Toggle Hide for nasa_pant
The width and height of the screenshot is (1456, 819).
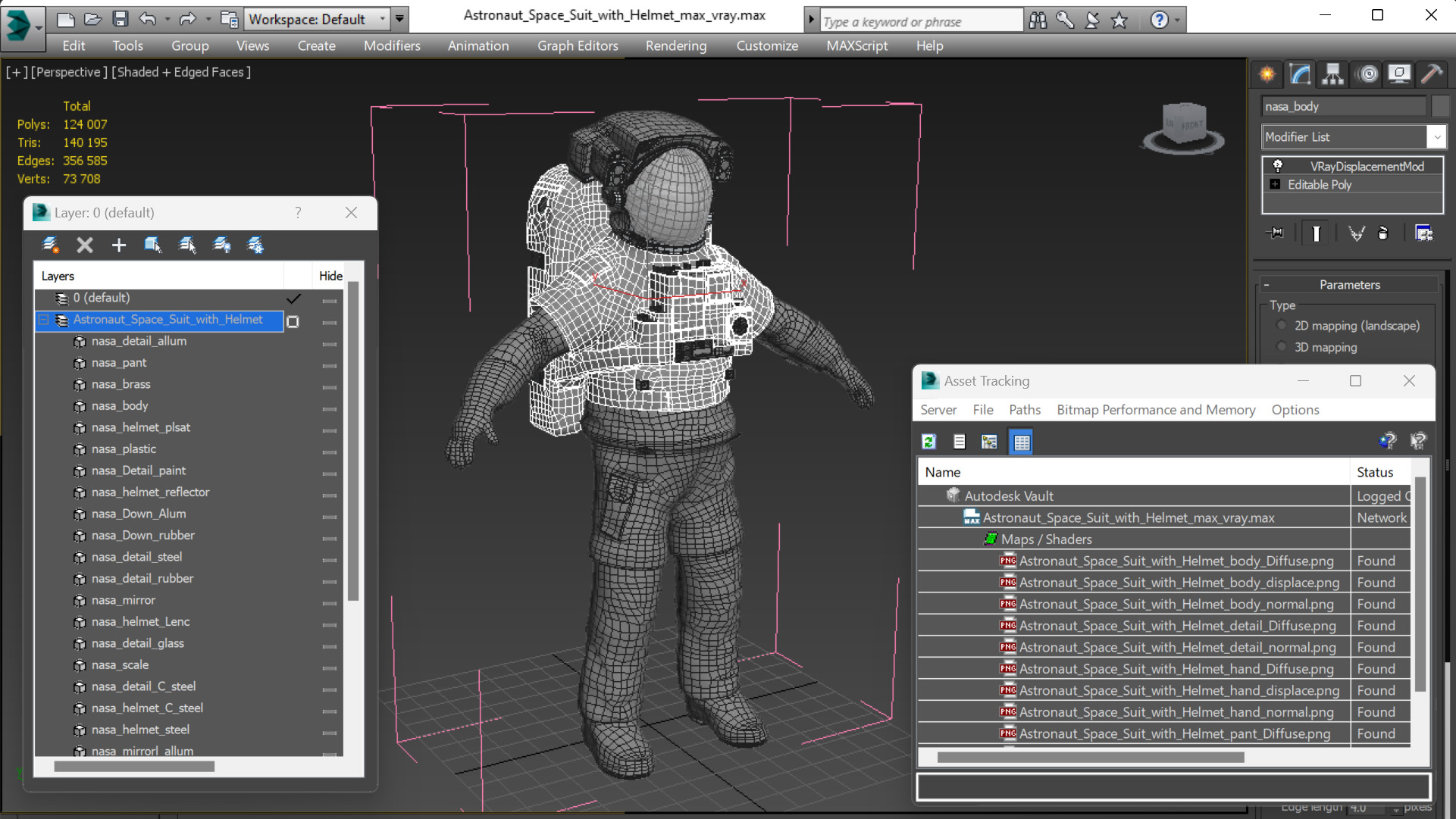pos(329,365)
